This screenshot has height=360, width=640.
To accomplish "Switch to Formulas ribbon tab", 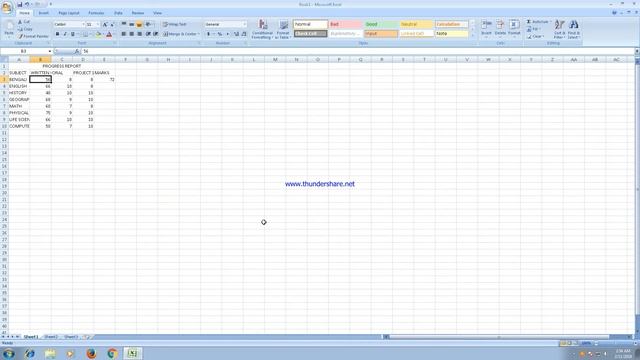I will point(96,13).
